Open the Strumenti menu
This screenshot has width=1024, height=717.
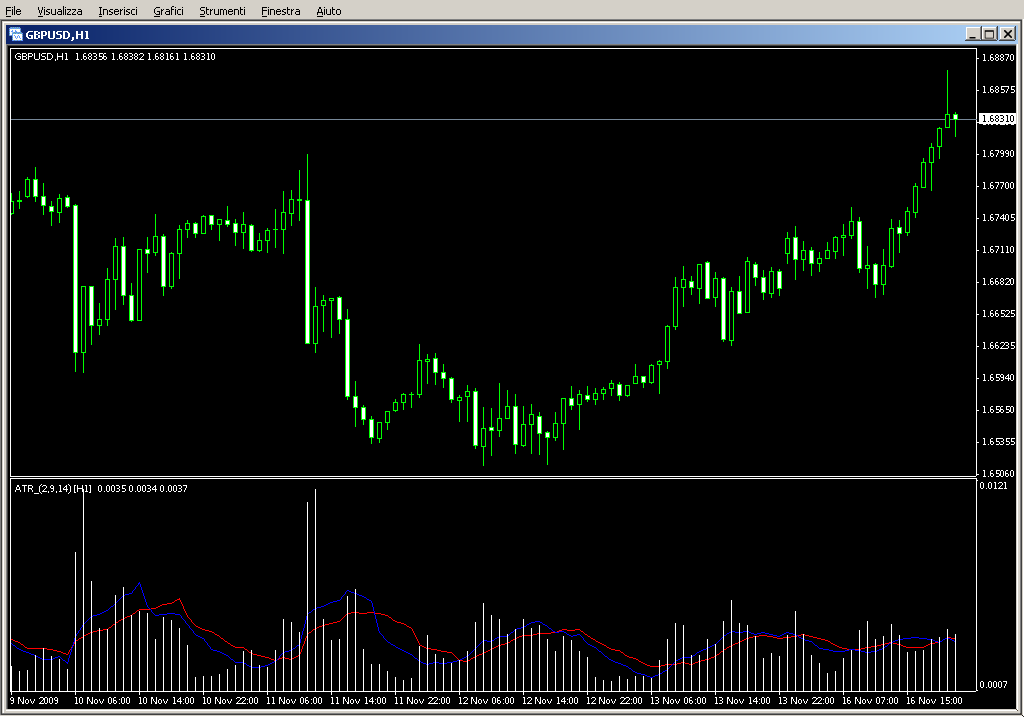(222, 11)
